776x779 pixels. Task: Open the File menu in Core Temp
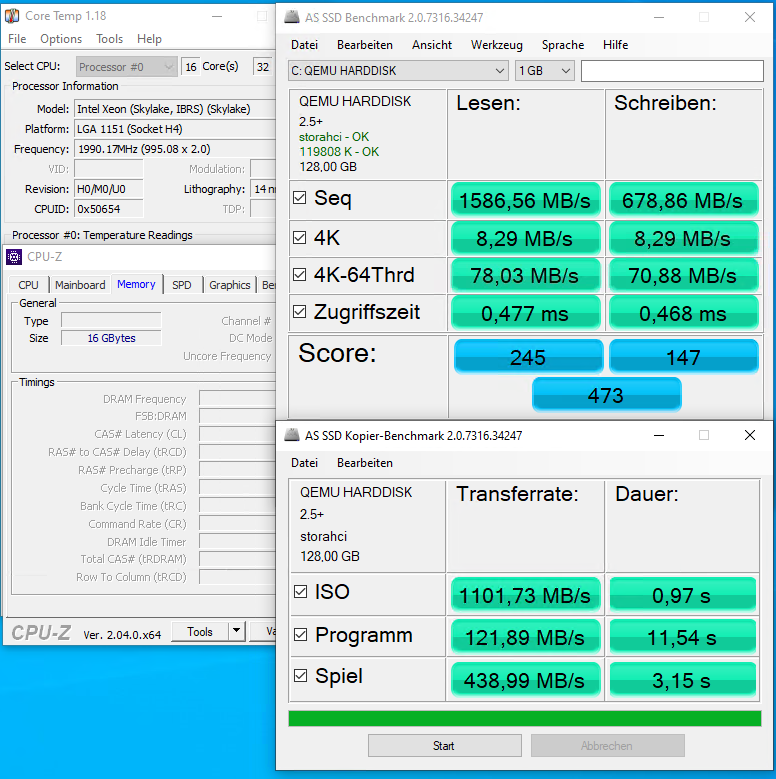(17, 39)
